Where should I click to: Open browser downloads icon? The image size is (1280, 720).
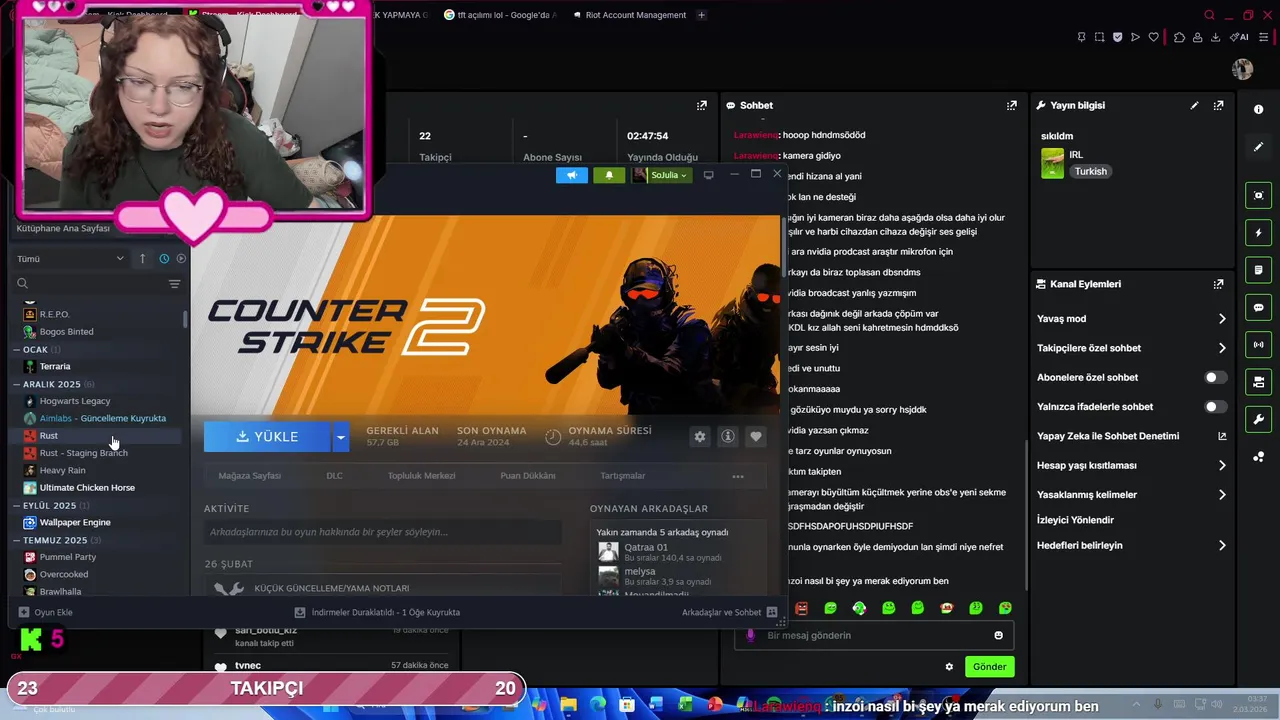coord(1215,37)
